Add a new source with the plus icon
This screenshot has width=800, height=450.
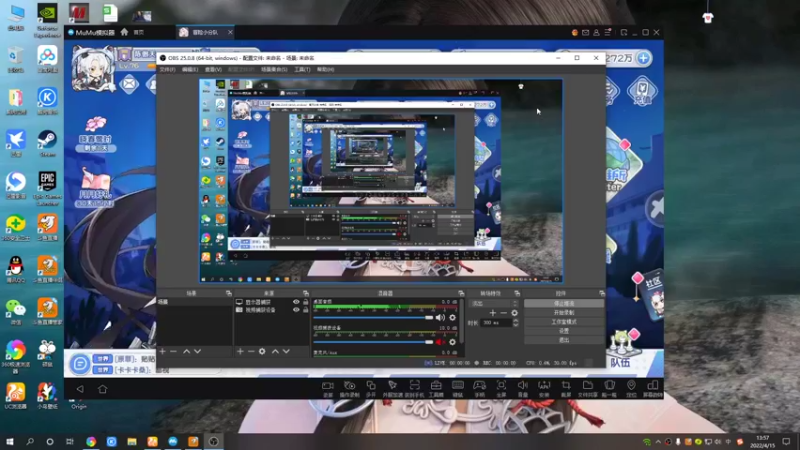click(240, 352)
